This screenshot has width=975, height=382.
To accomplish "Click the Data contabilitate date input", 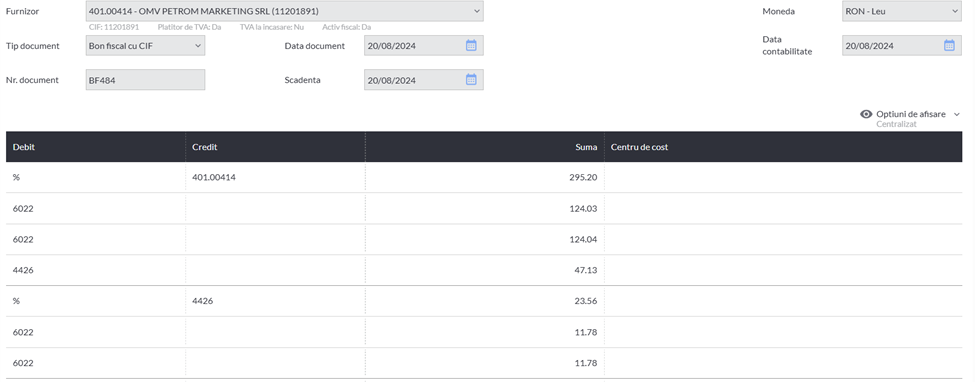I will point(902,45).
